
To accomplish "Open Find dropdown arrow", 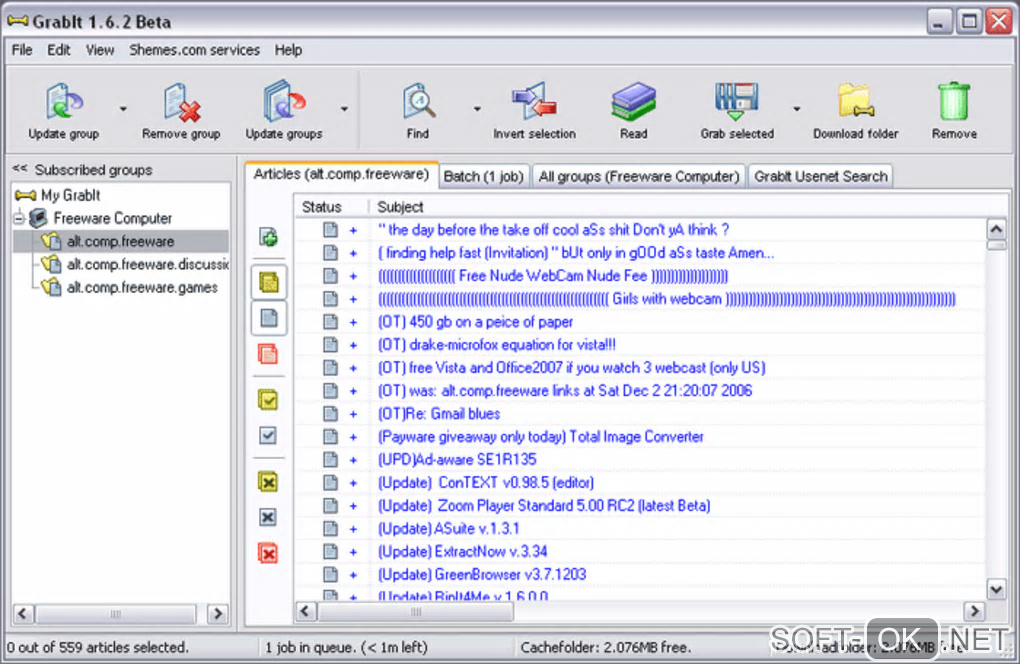I will [477, 109].
